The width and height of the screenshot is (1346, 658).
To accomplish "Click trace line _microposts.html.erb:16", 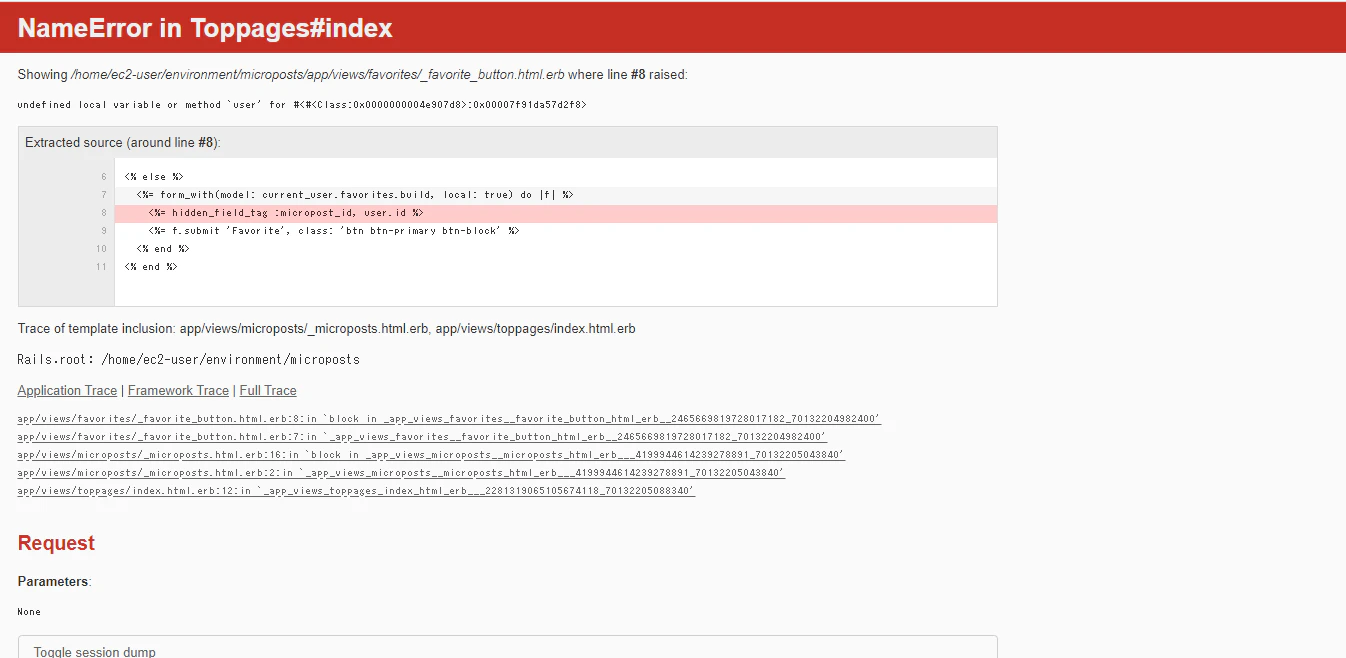I will (x=431, y=455).
